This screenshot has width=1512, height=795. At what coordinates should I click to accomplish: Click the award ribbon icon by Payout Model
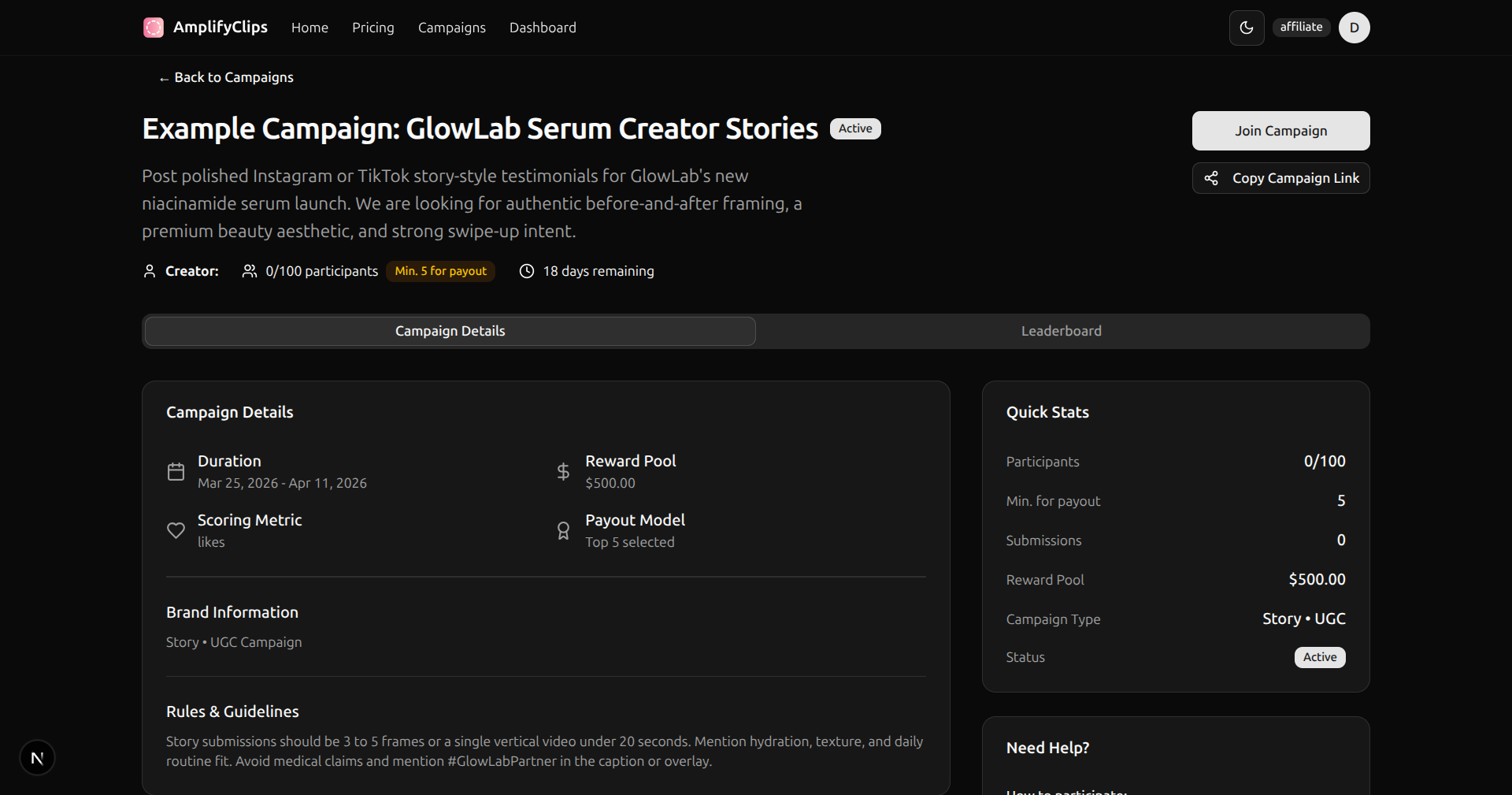click(x=563, y=530)
